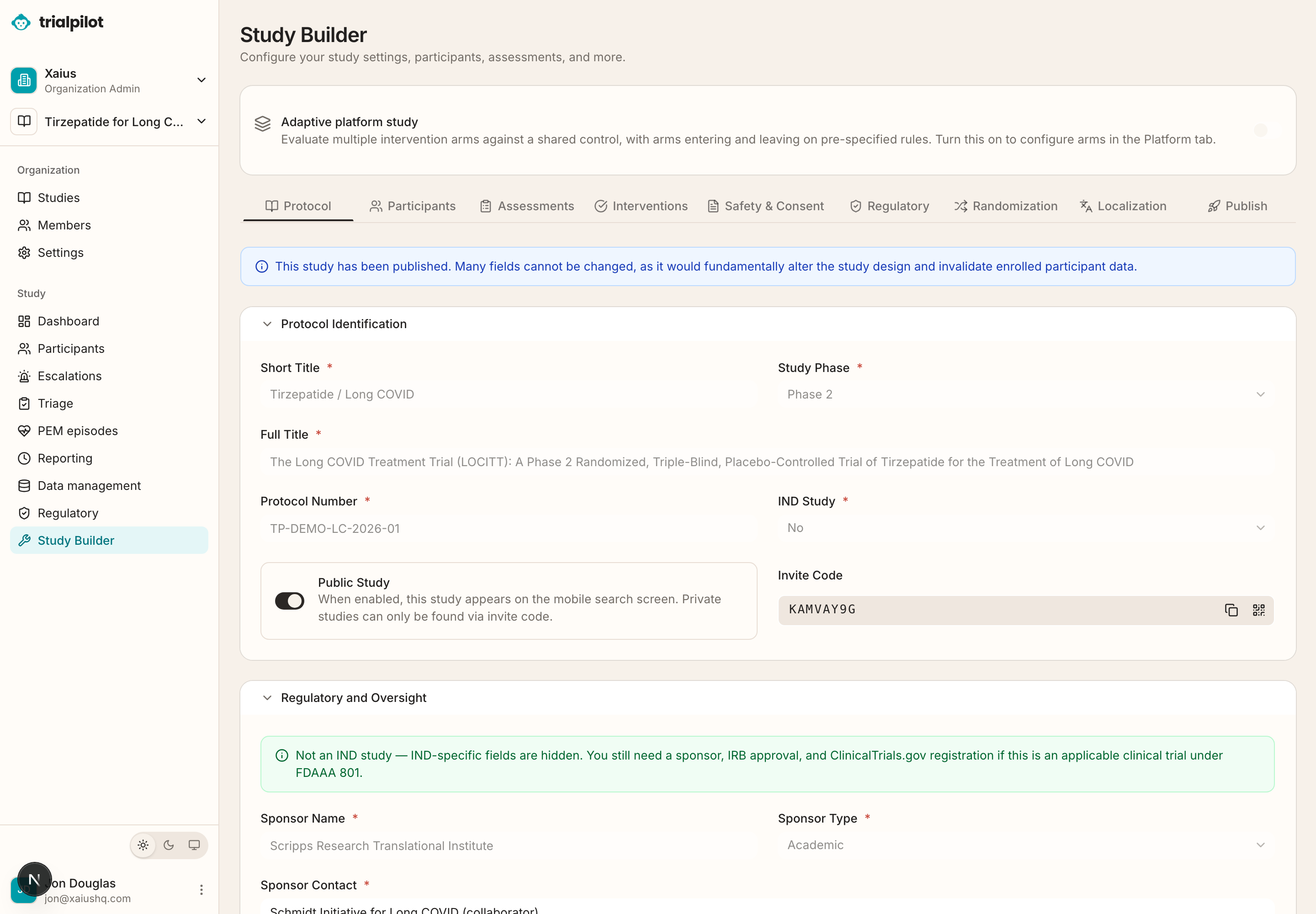This screenshot has width=1316, height=914.
Task: Click the Members people icon
Action: pyautogui.click(x=24, y=225)
